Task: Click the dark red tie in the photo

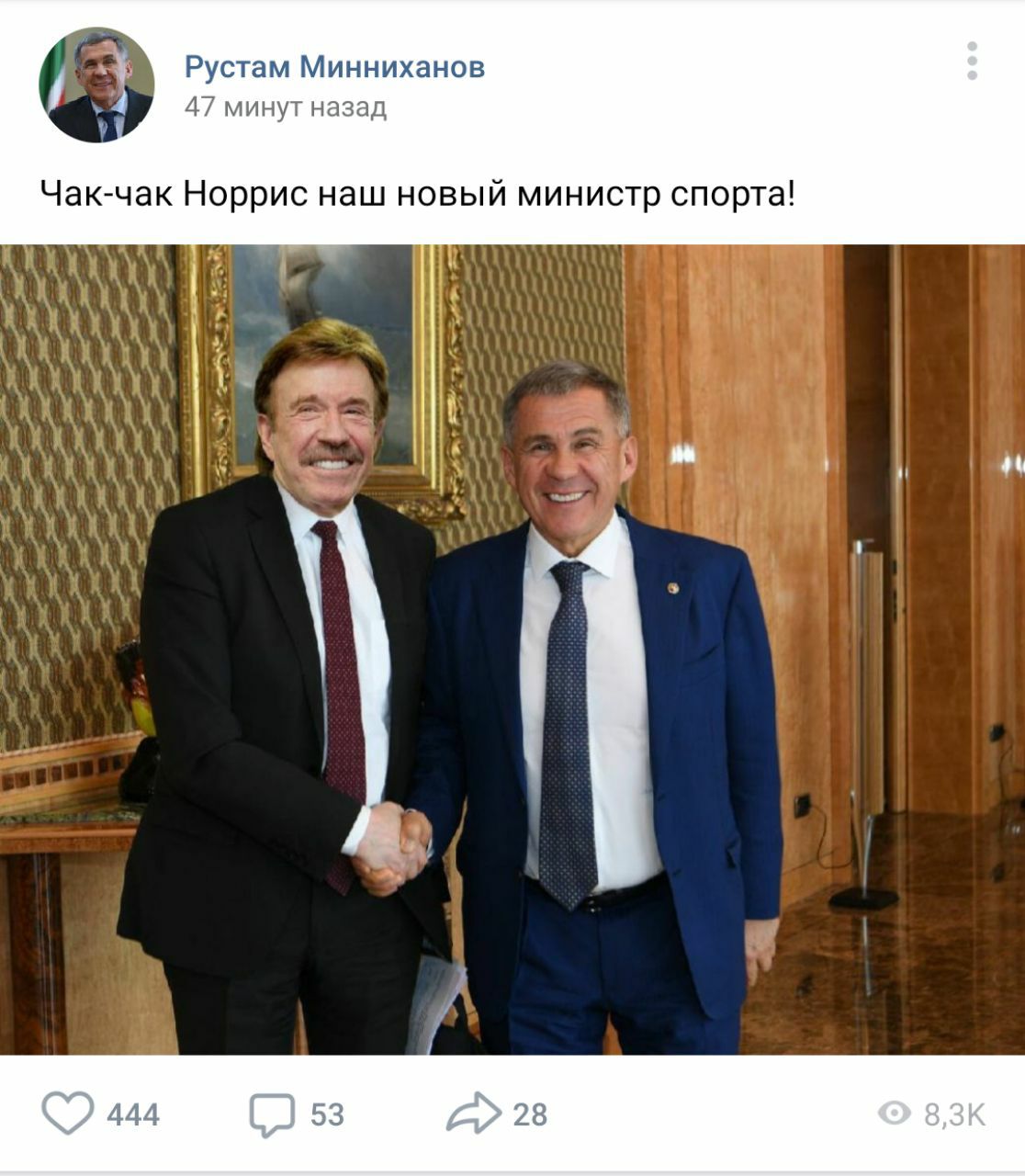Action: [x=339, y=680]
